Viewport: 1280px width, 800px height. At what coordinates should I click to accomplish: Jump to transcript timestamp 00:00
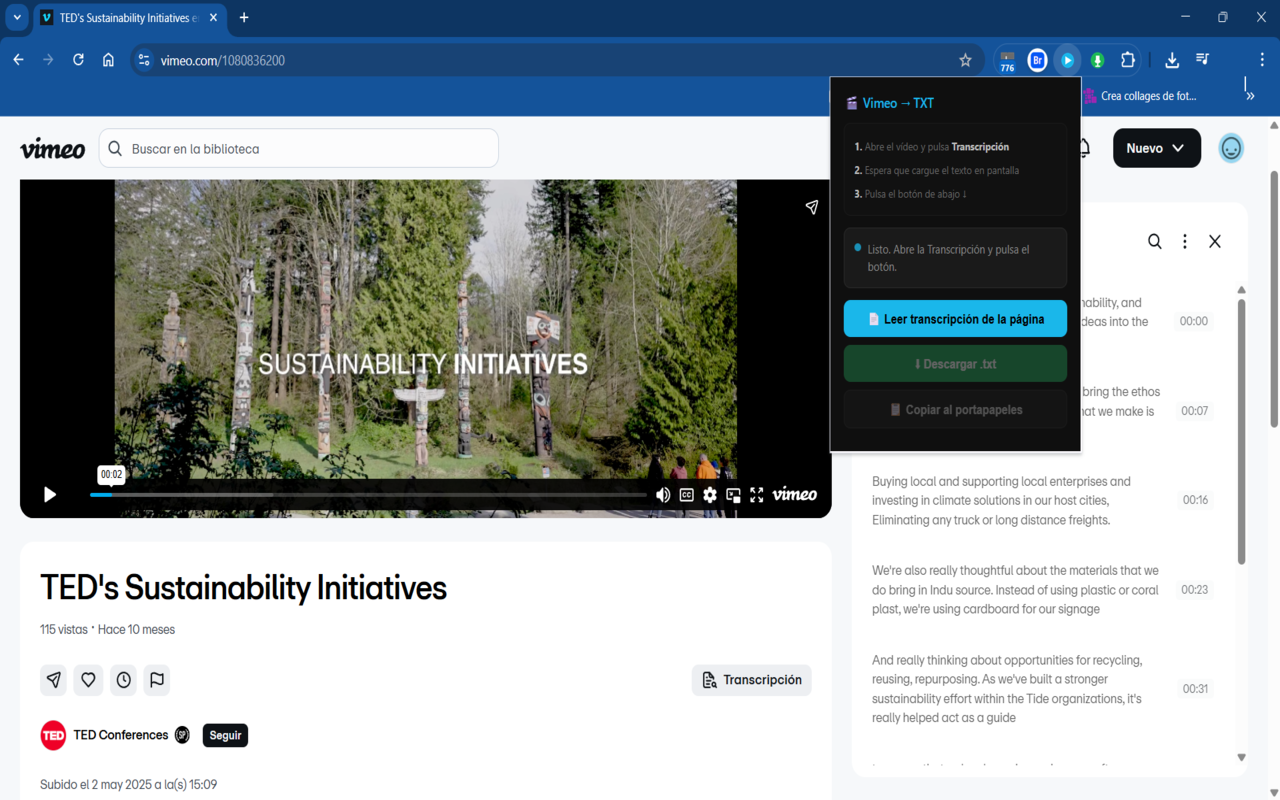(1193, 321)
